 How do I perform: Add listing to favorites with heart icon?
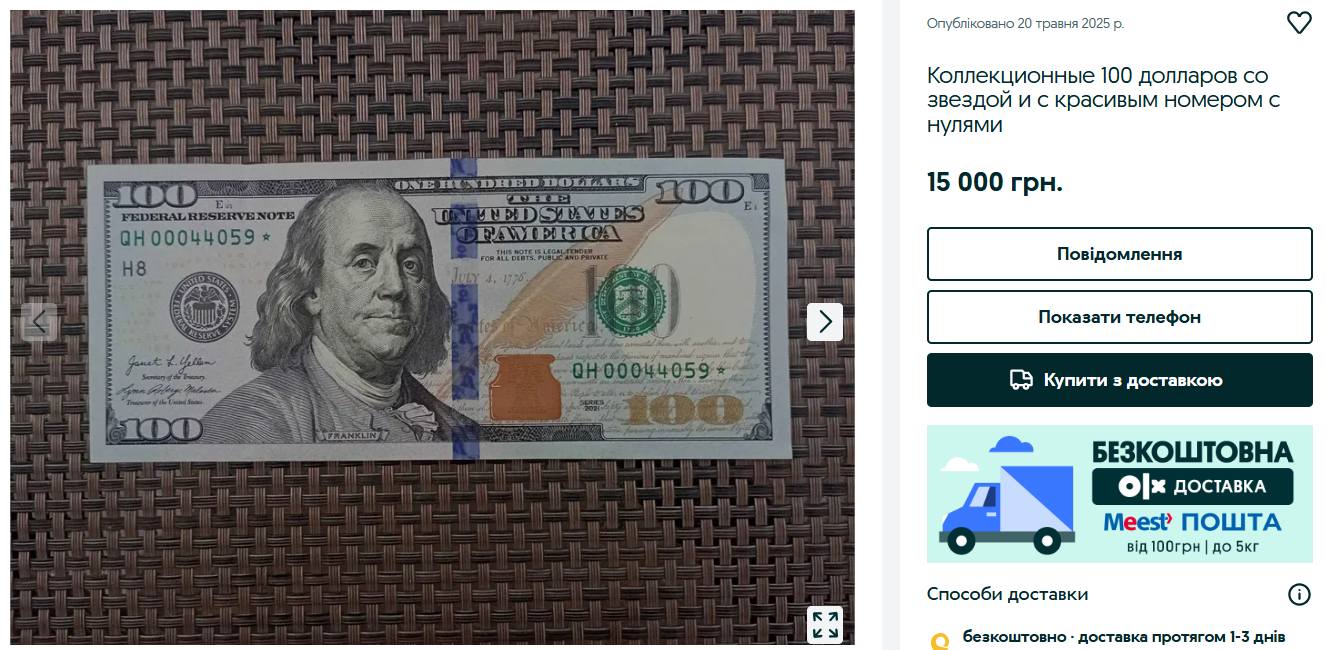tap(1298, 23)
